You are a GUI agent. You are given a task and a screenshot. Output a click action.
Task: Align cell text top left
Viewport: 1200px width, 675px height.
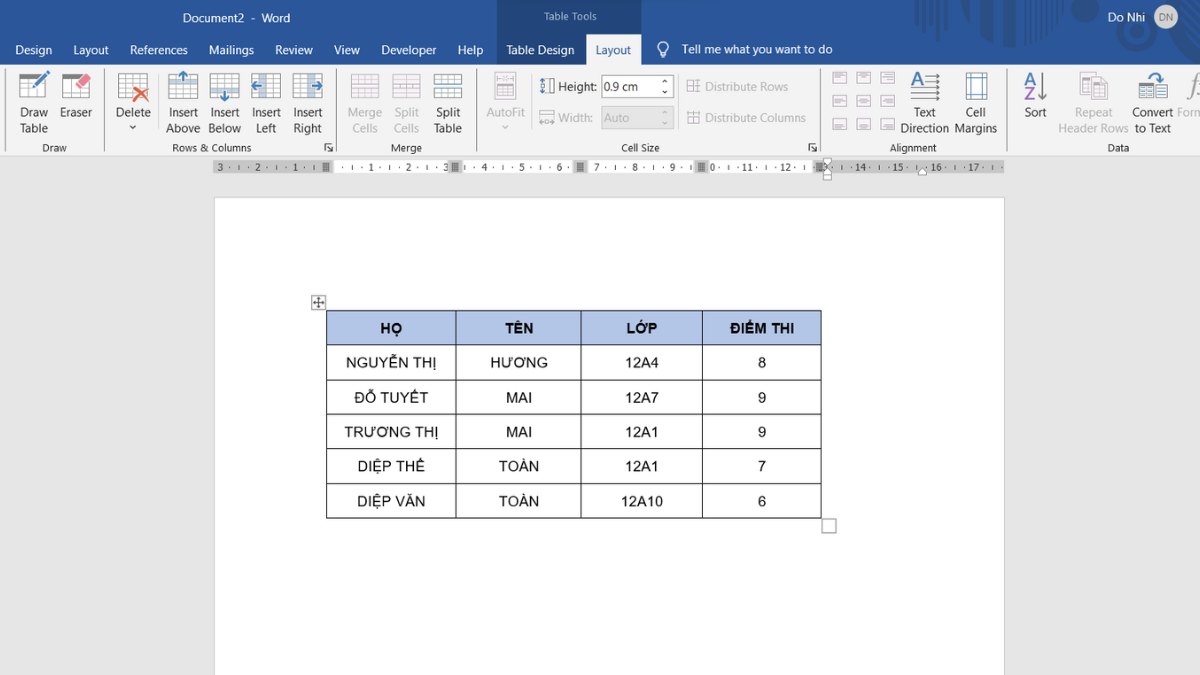[840, 78]
